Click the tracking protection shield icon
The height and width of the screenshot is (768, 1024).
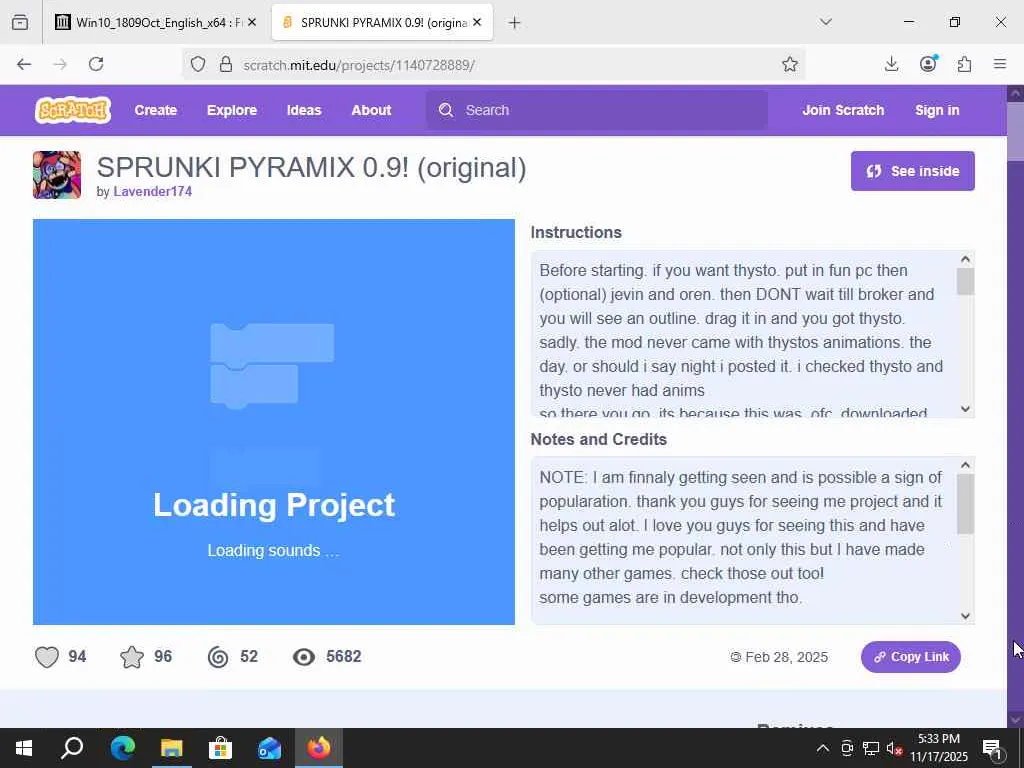198,64
